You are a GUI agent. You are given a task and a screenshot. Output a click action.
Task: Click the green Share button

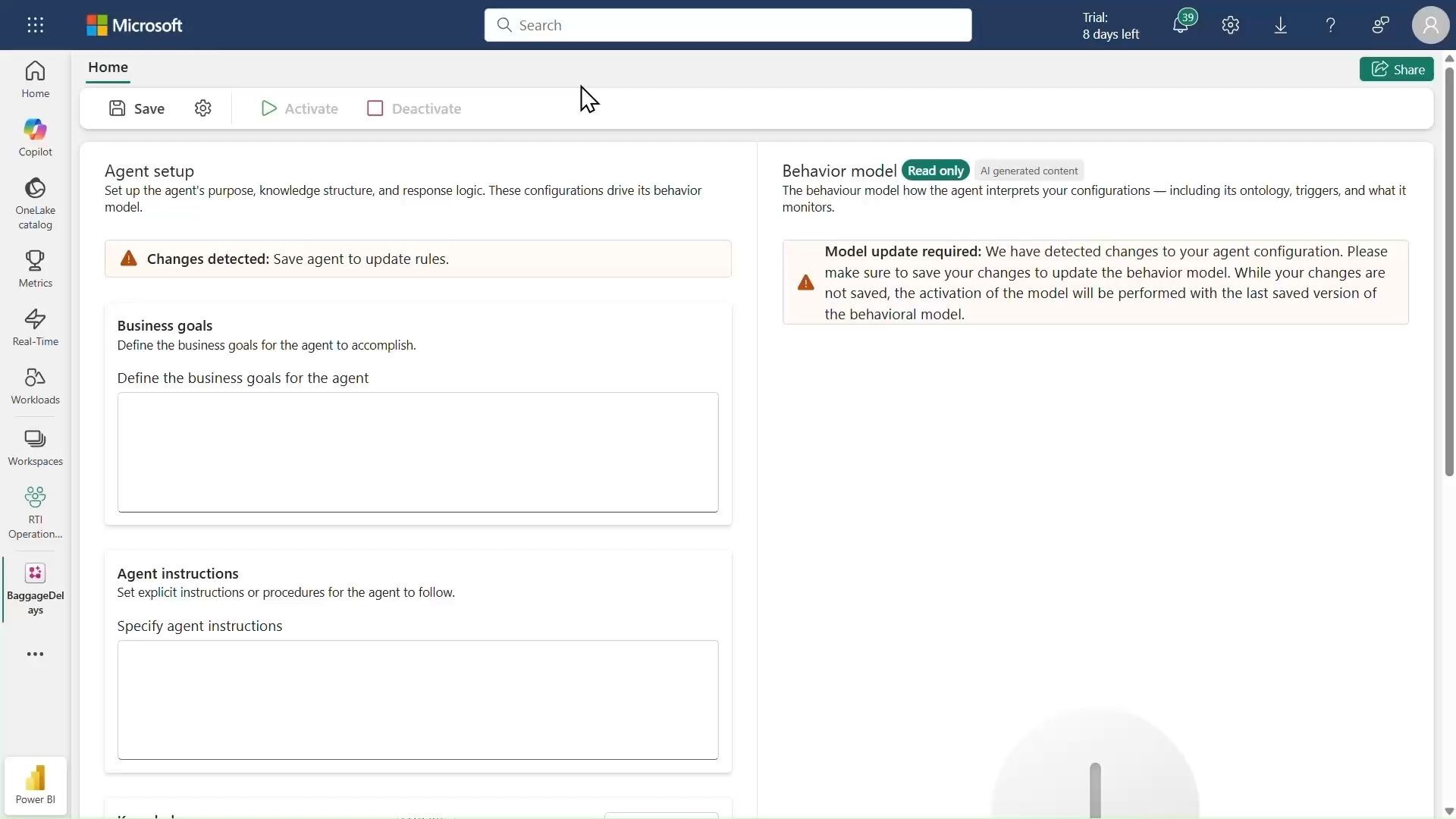point(1396,69)
